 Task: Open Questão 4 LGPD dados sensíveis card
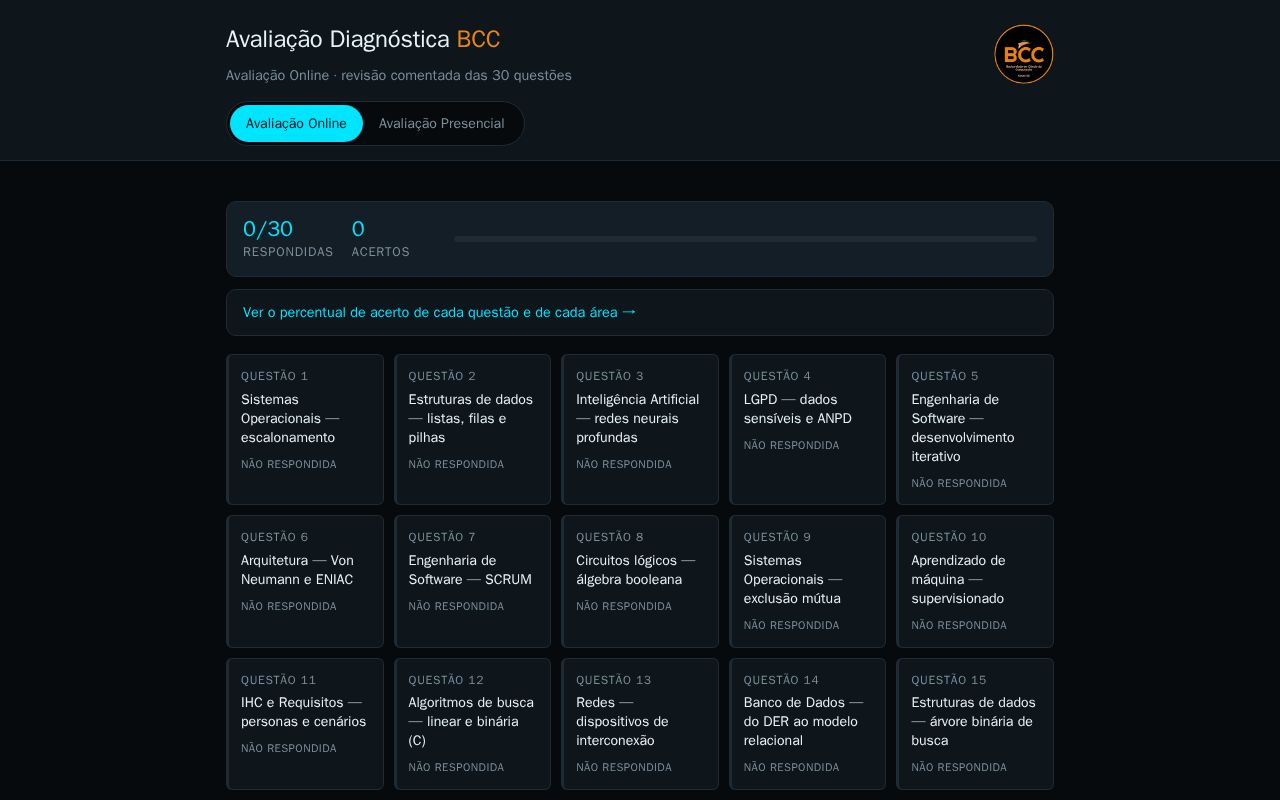(x=808, y=429)
